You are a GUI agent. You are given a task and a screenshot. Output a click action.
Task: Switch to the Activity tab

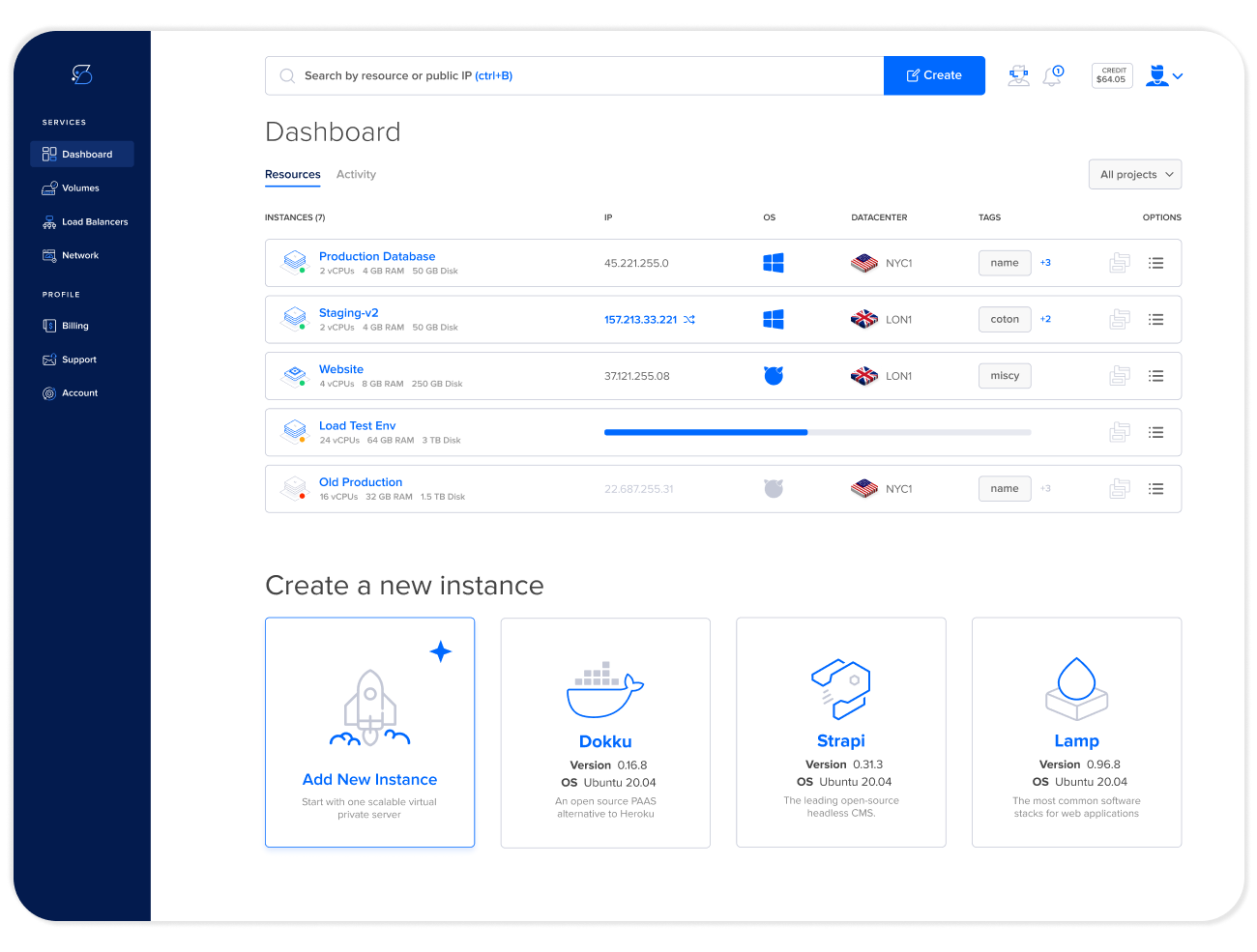pos(356,175)
